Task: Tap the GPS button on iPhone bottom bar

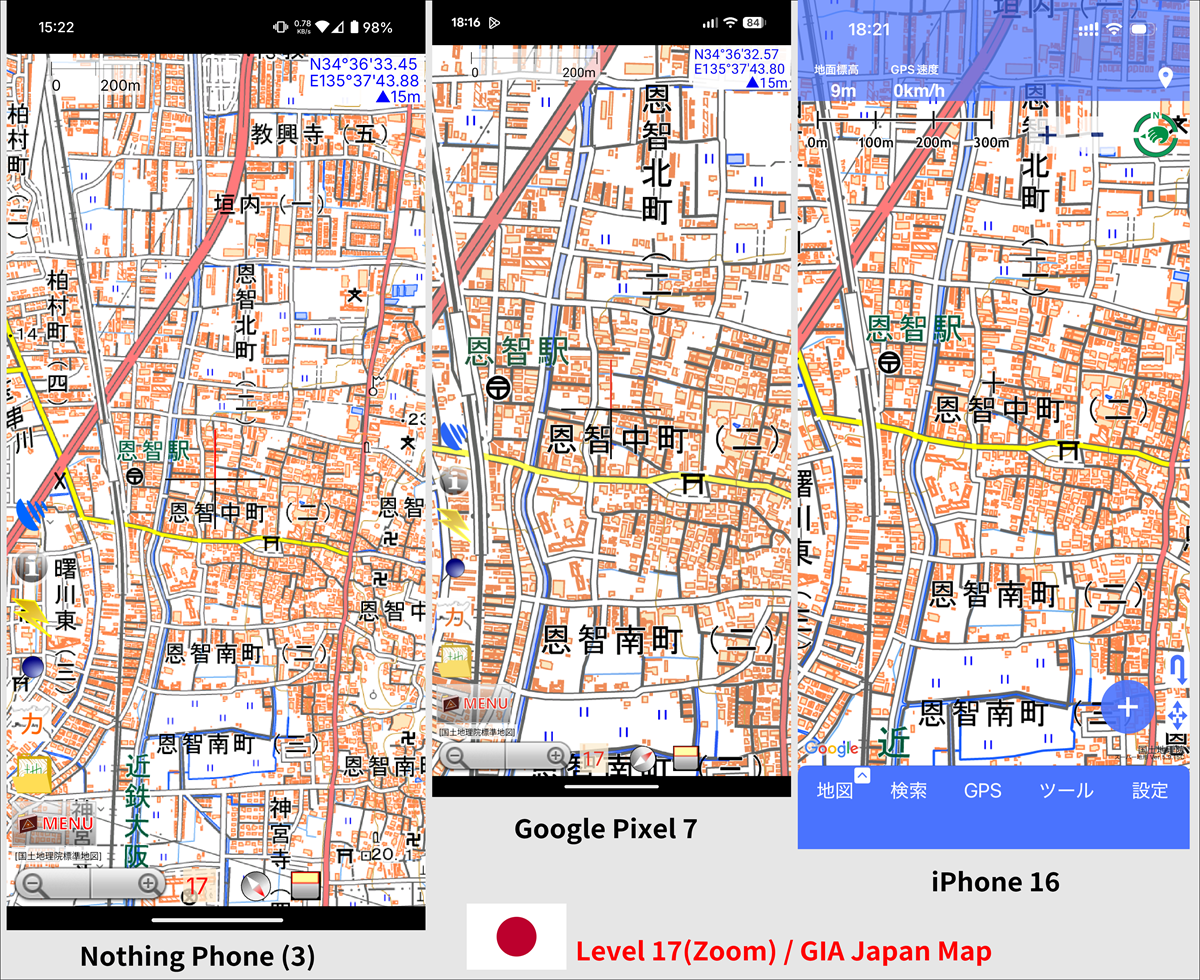Action: tap(983, 790)
